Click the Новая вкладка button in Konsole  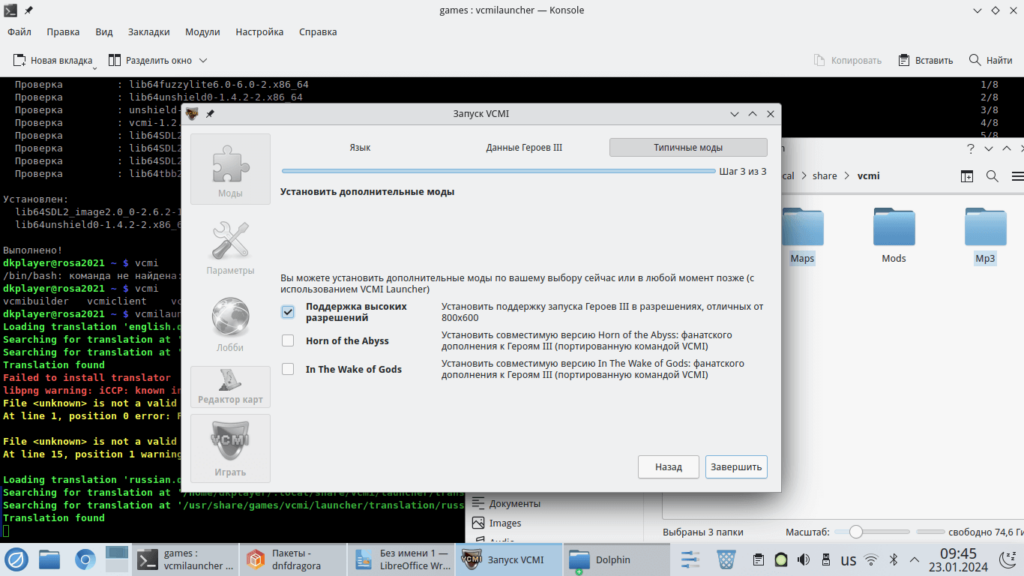[52, 61]
